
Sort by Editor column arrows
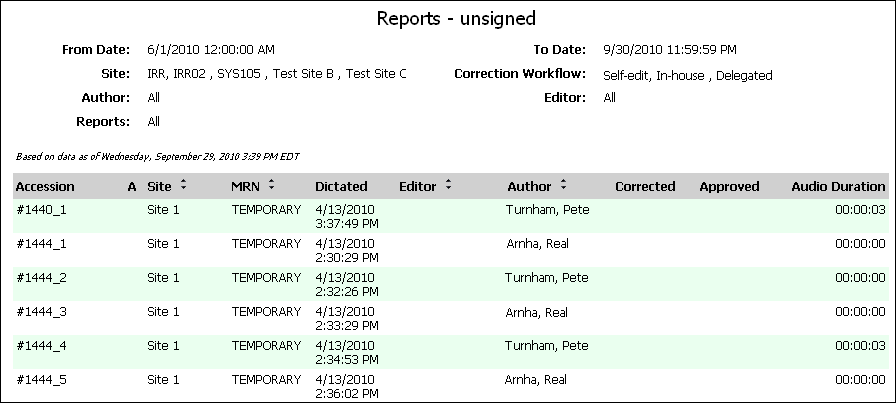pyautogui.click(x=449, y=185)
